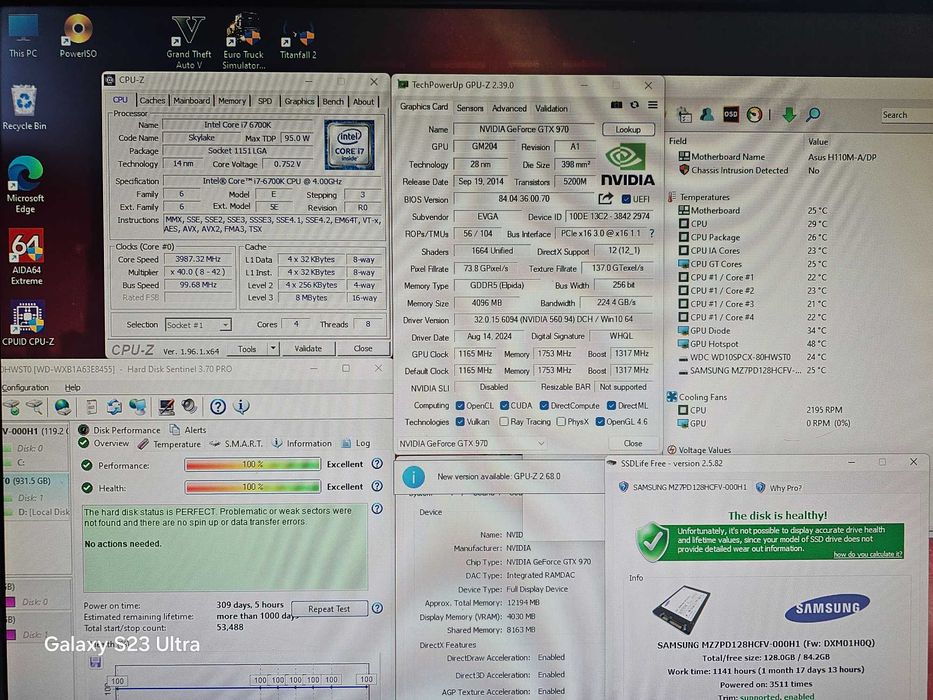The height and width of the screenshot is (700, 933).
Task: Click the AIDA64 Search field
Action: [x=906, y=115]
